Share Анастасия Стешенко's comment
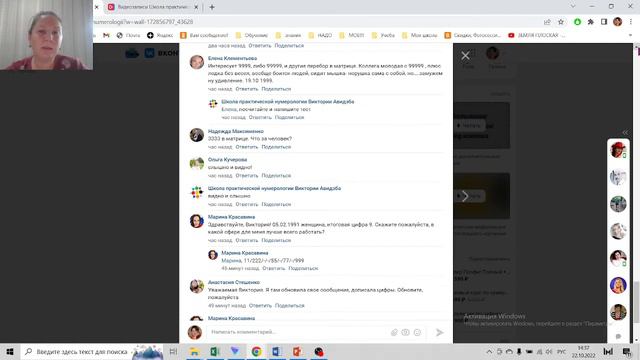640x360 pixels. click(x=290, y=306)
